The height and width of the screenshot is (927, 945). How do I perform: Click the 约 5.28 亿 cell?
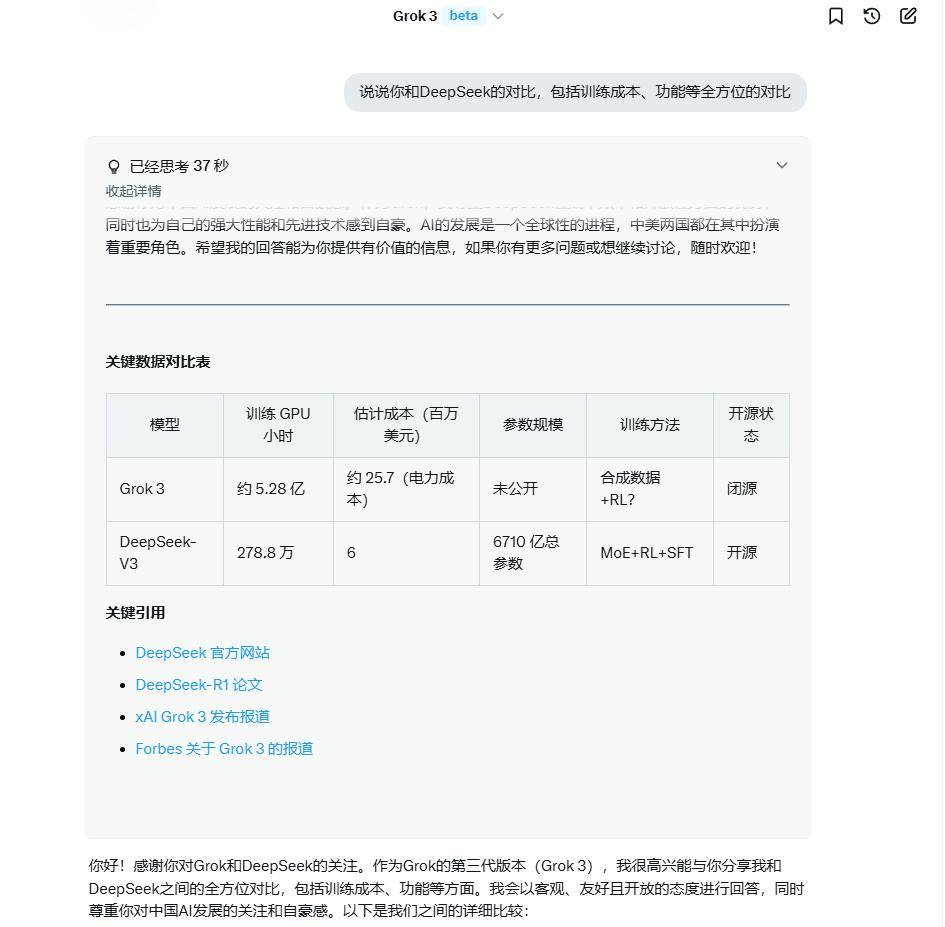click(278, 489)
